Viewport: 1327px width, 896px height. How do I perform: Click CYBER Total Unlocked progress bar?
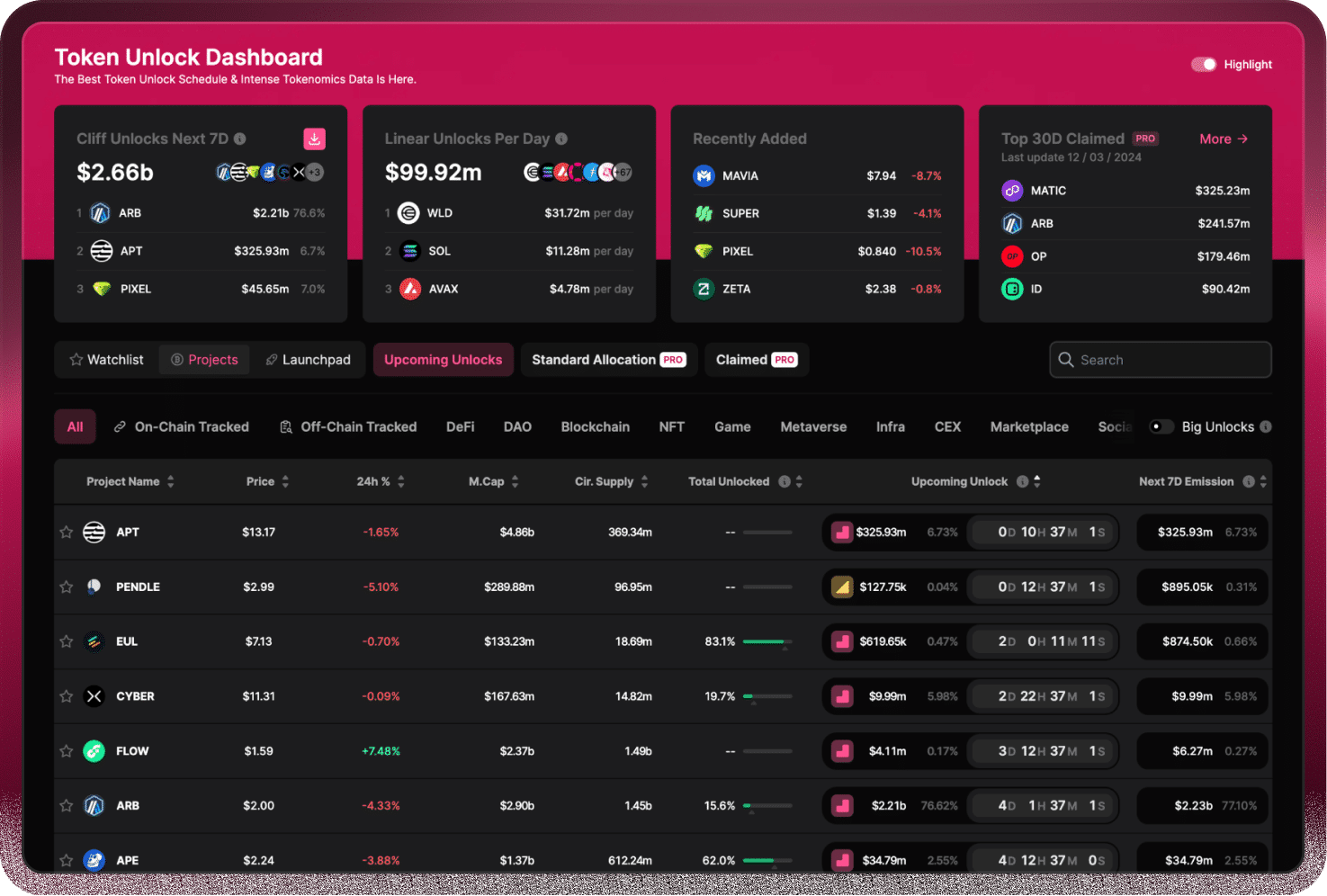(x=767, y=696)
